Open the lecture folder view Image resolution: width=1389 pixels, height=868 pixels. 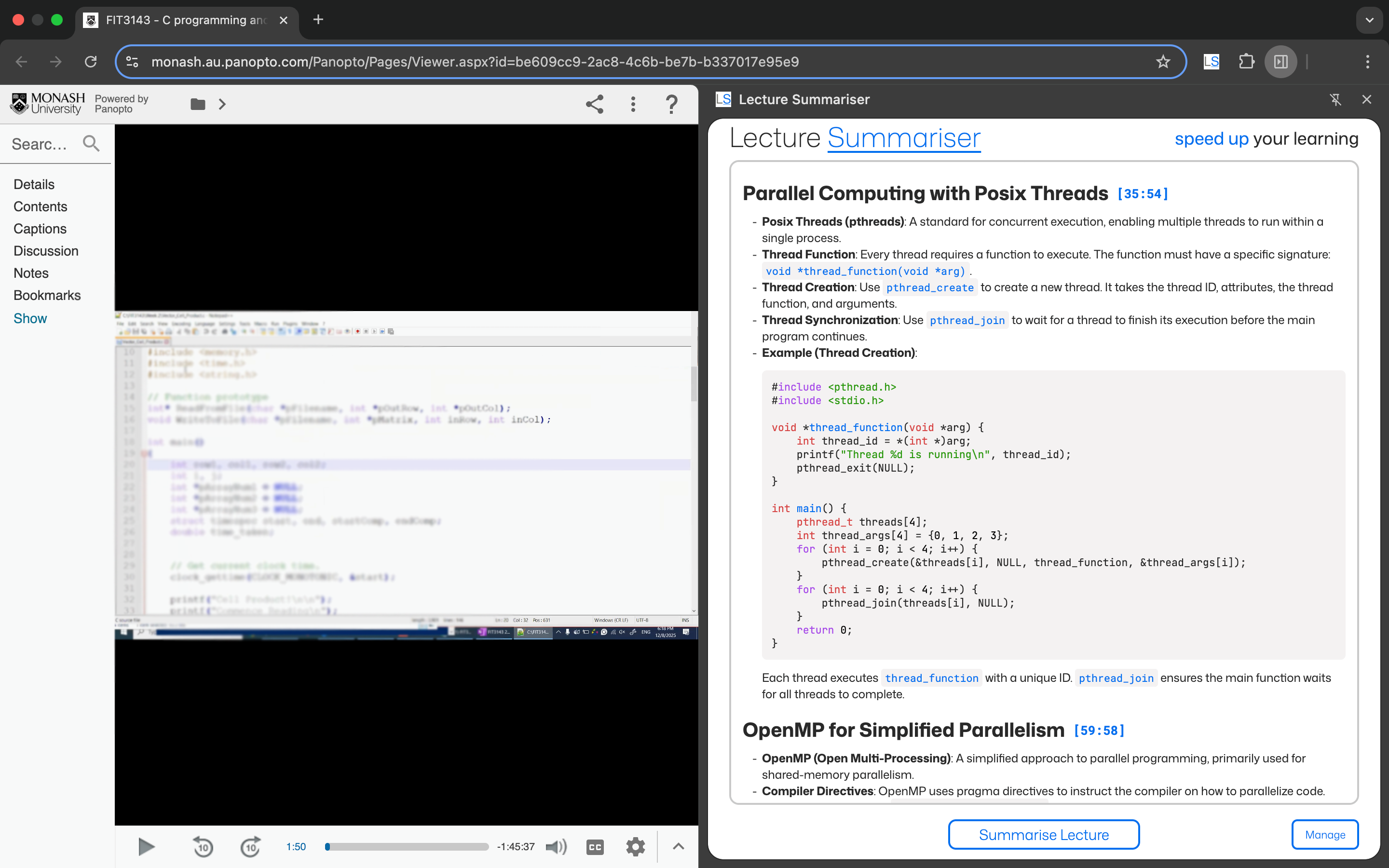197,104
